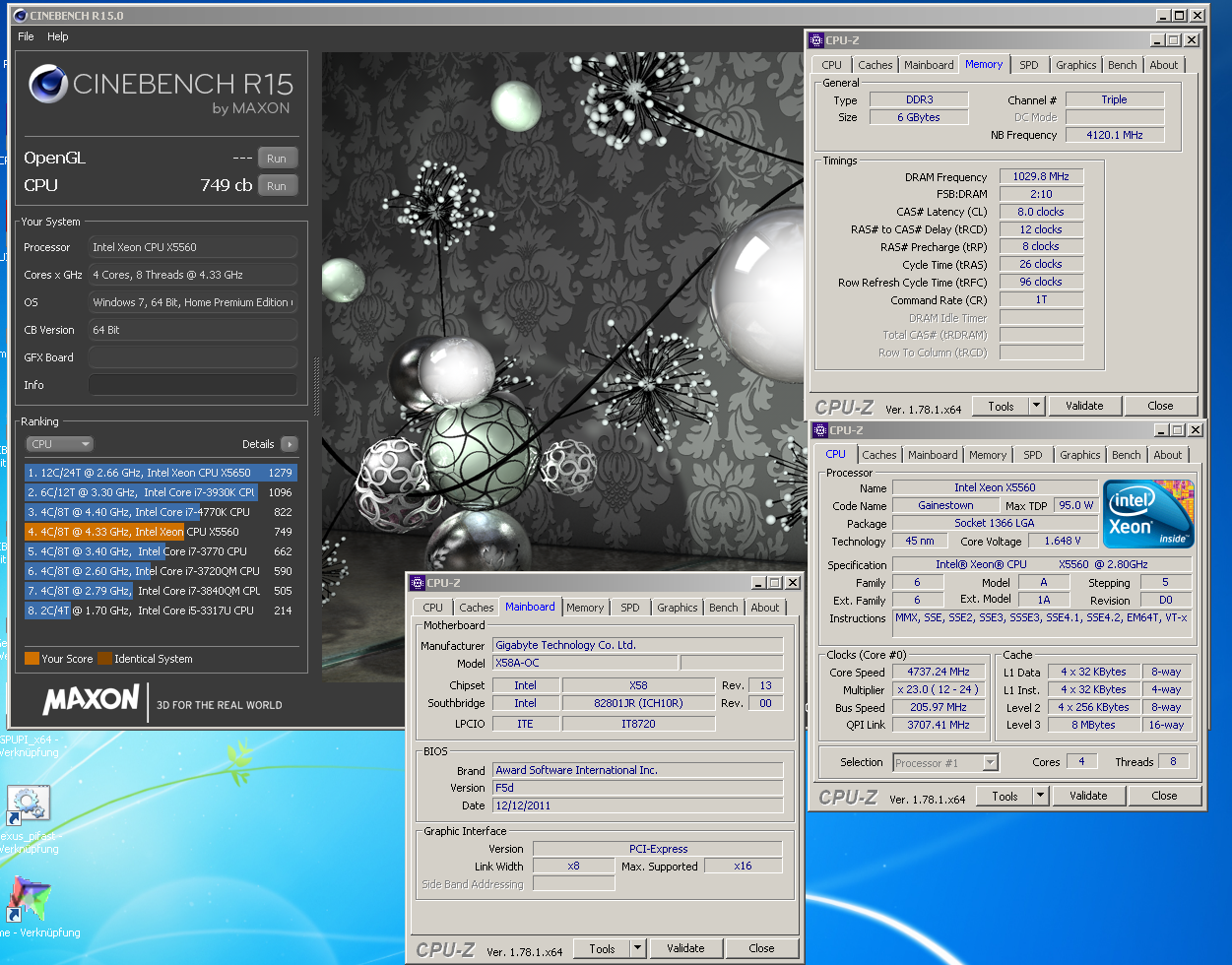Select ranking row 1 Xeon X5650 score 1279
Screen dimensions: 1232x965
coord(160,473)
